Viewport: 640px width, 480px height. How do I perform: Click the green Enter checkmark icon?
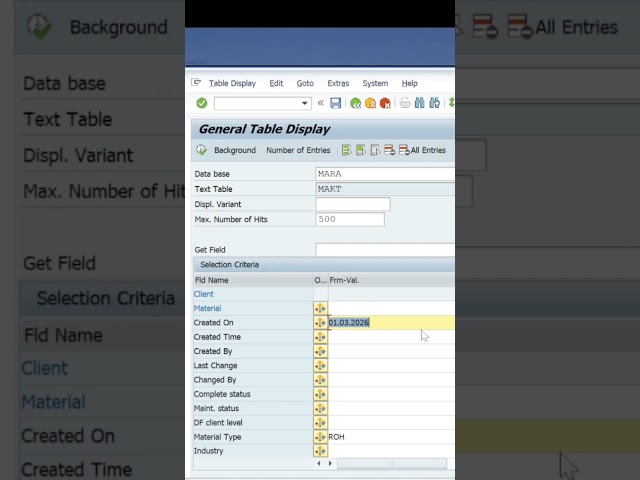202,103
